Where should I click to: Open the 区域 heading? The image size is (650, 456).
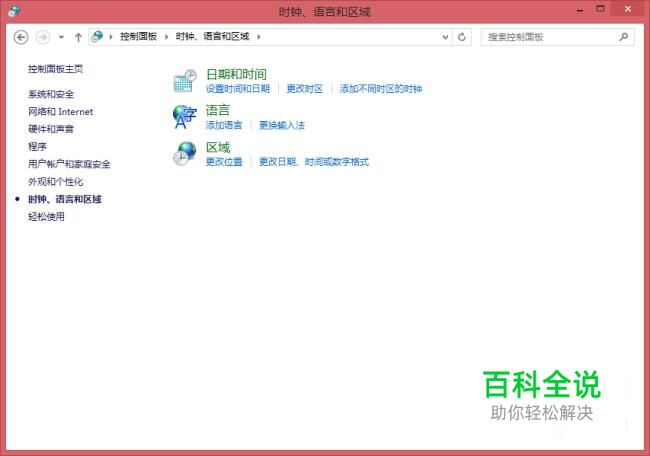(218, 147)
